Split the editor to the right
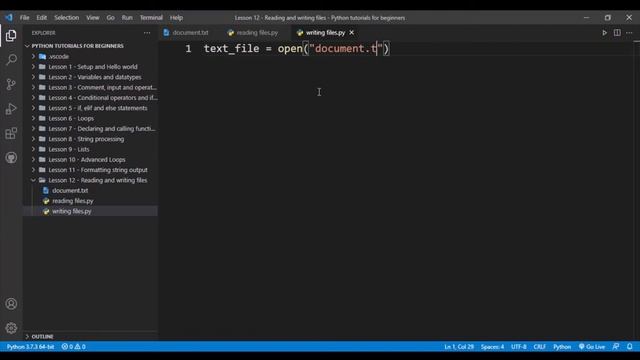The width and height of the screenshot is (640, 360). coord(617,33)
